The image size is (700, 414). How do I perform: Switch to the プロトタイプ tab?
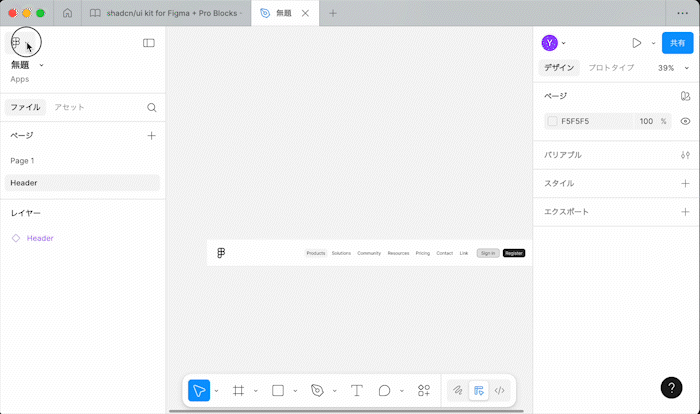pos(611,67)
